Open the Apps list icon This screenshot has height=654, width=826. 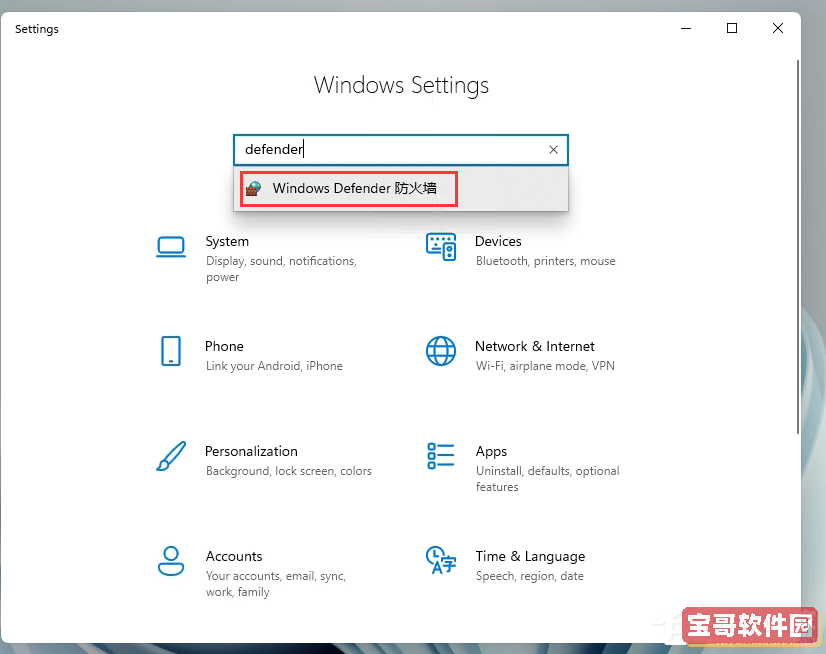441,456
